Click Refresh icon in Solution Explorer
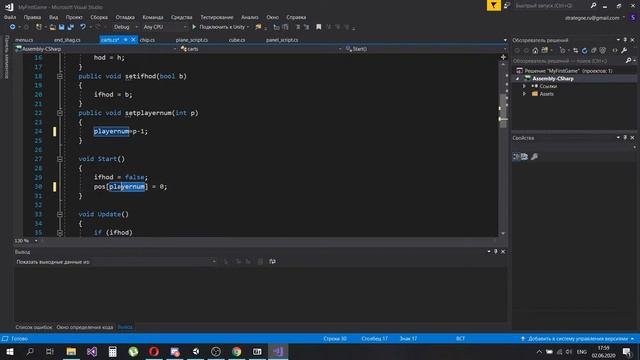The image size is (640, 360). [584, 51]
